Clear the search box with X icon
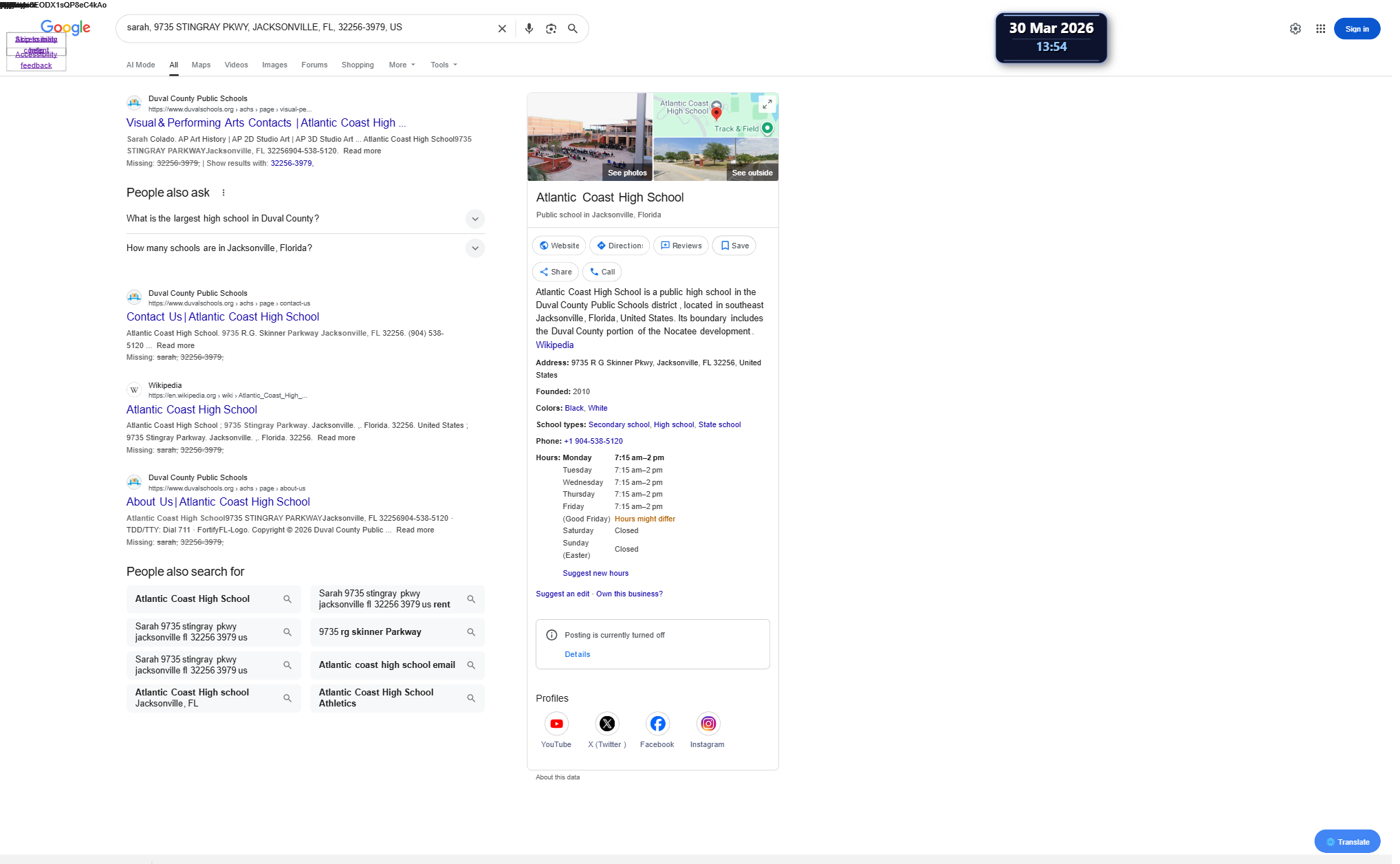The height and width of the screenshot is (864, 1400). pos(502,29)
